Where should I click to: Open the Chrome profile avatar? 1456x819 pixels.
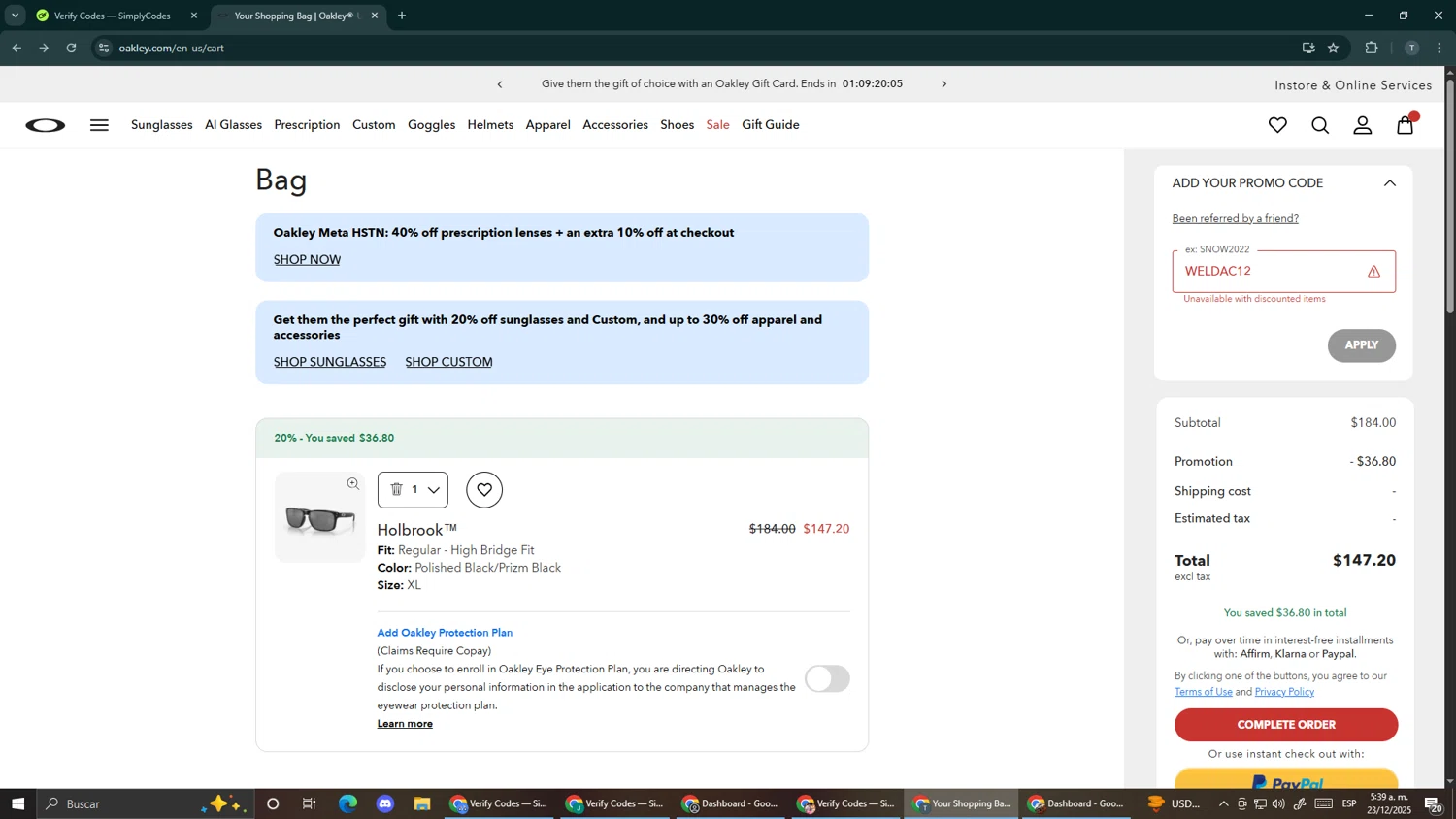pyautogui.click(x=1410, y=48)
